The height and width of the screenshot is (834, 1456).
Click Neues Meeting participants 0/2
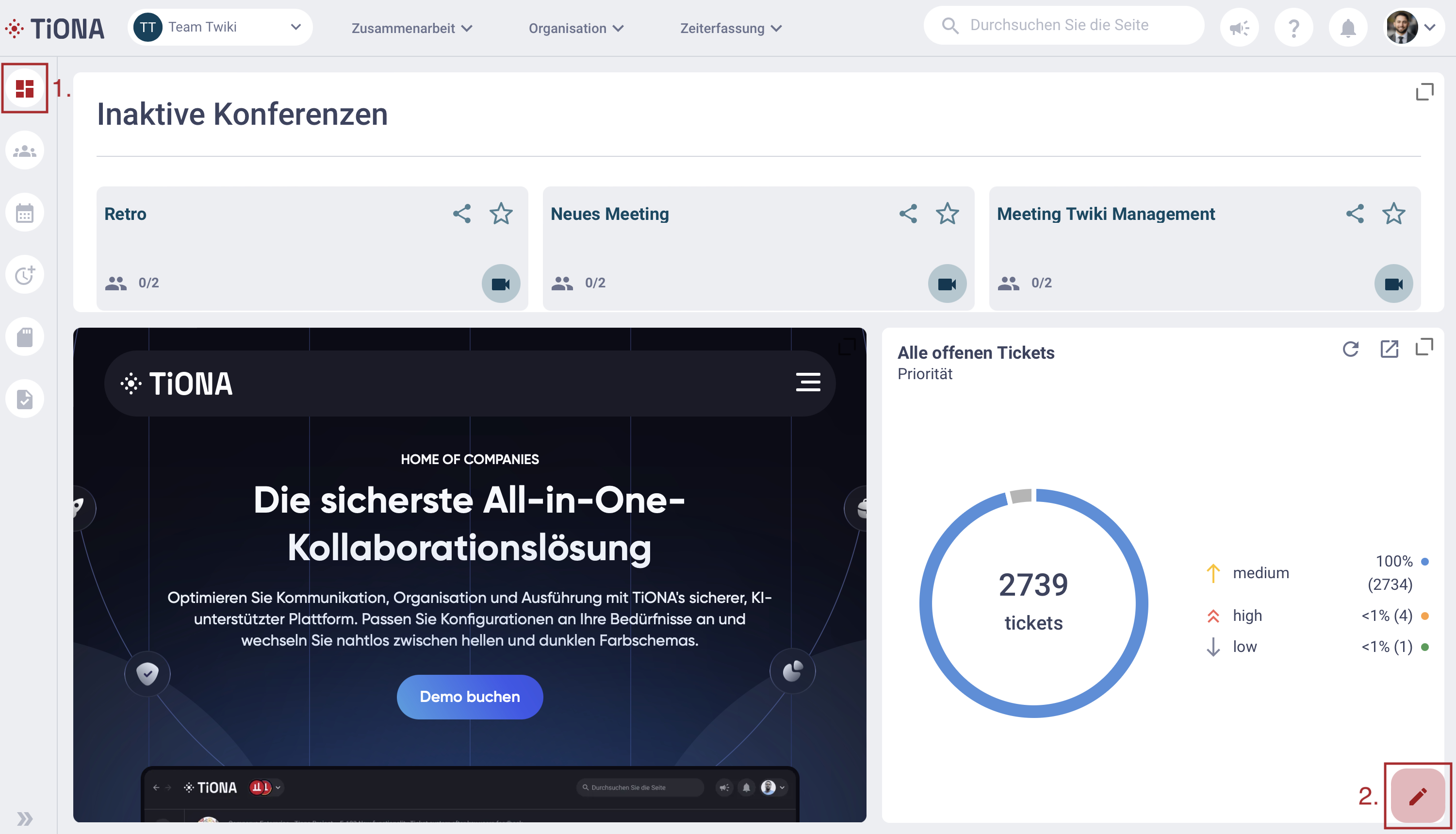click(x=579, y=283)
